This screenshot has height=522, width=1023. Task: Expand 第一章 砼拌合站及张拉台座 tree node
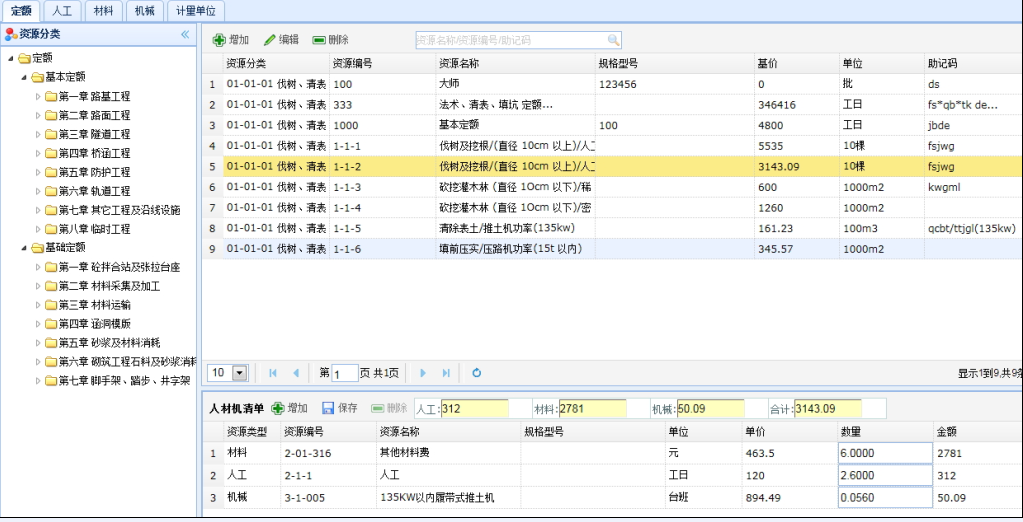coord(38,268)
